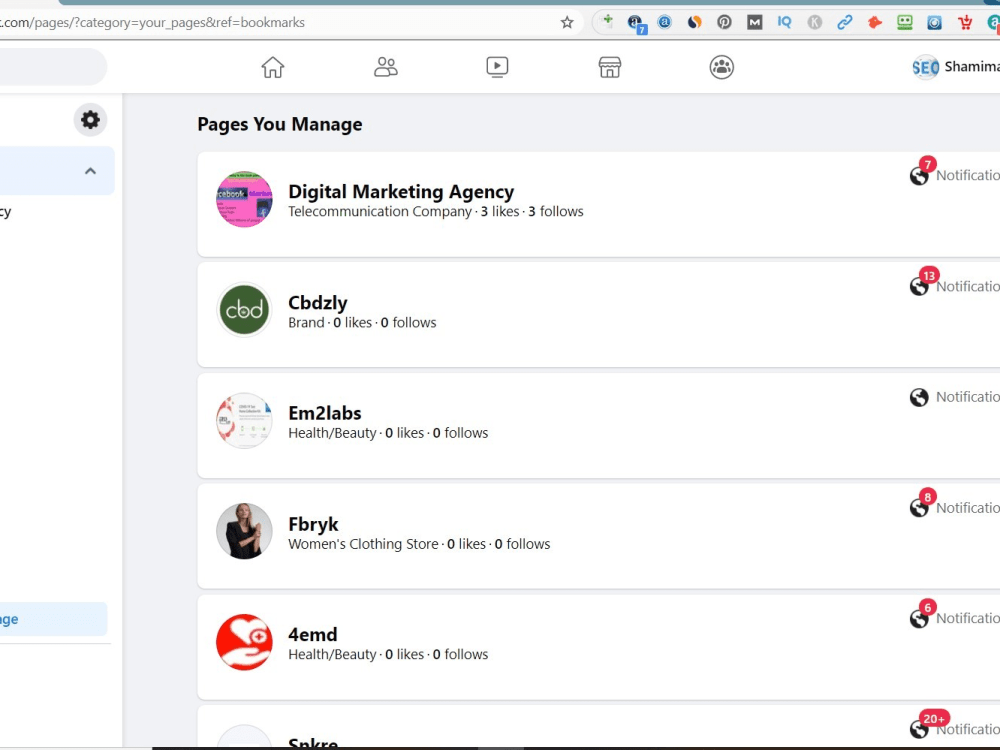Click 'Brand · 0 likes · 0 follows' text
The image size is (1000, 750).
(x=362, y=323)
